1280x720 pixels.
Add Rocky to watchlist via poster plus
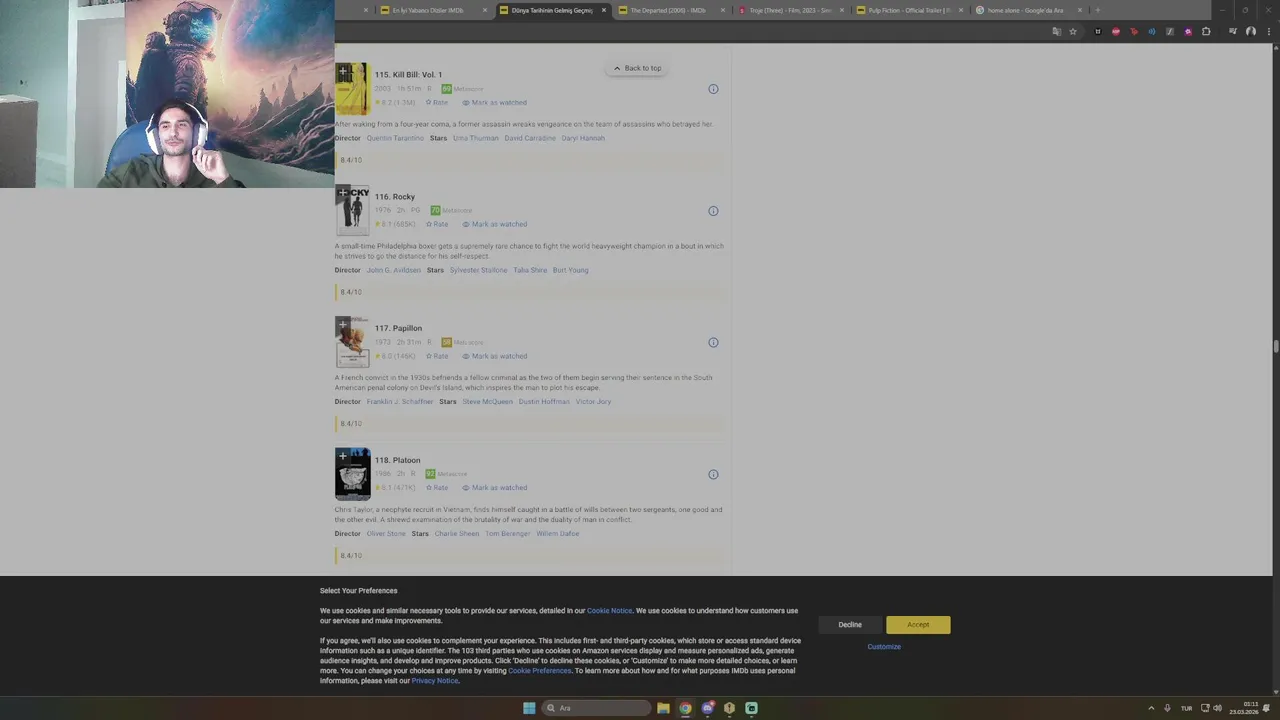pos(342,192)
